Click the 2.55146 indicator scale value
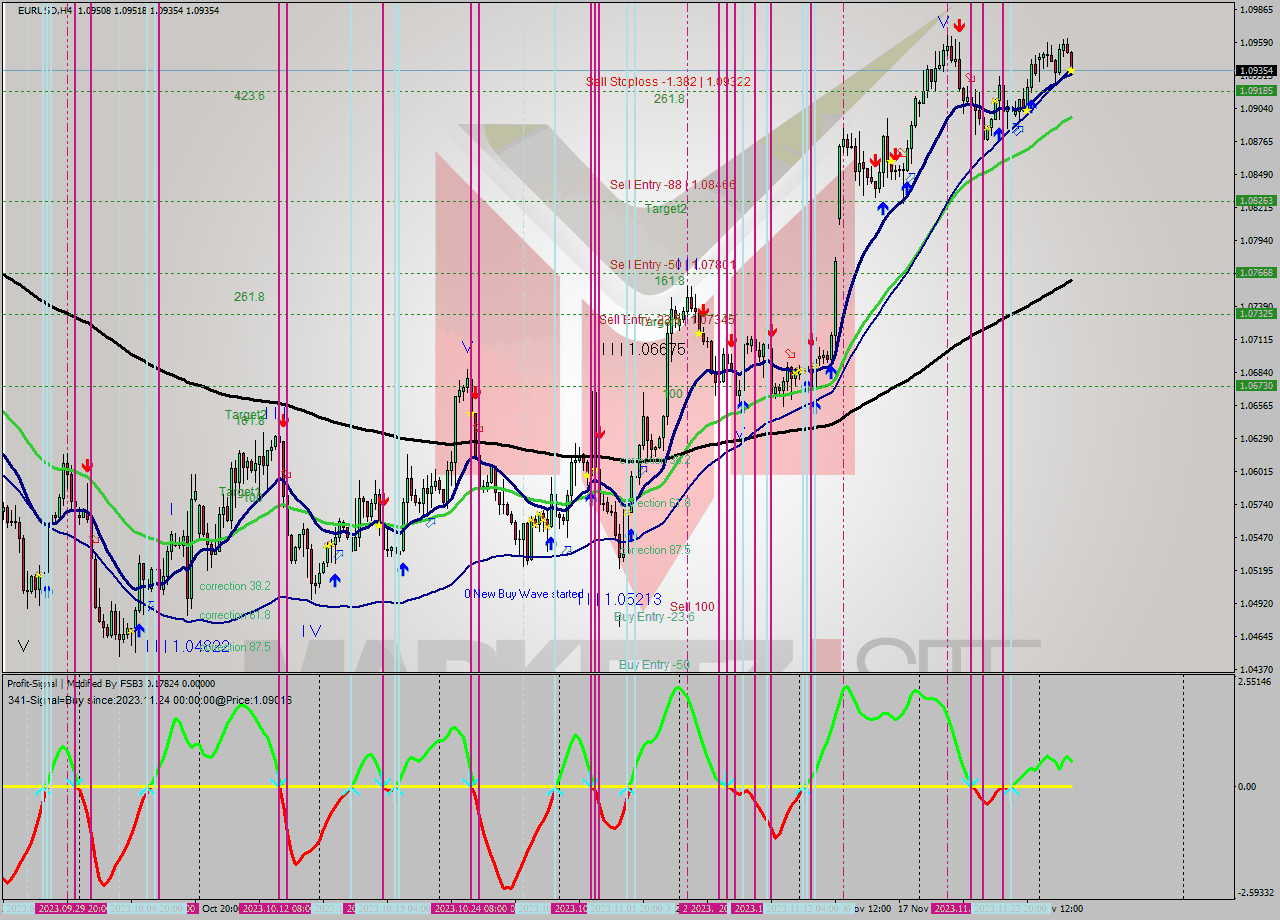This screenshot has height=920, width=1280. point(1255,682)
